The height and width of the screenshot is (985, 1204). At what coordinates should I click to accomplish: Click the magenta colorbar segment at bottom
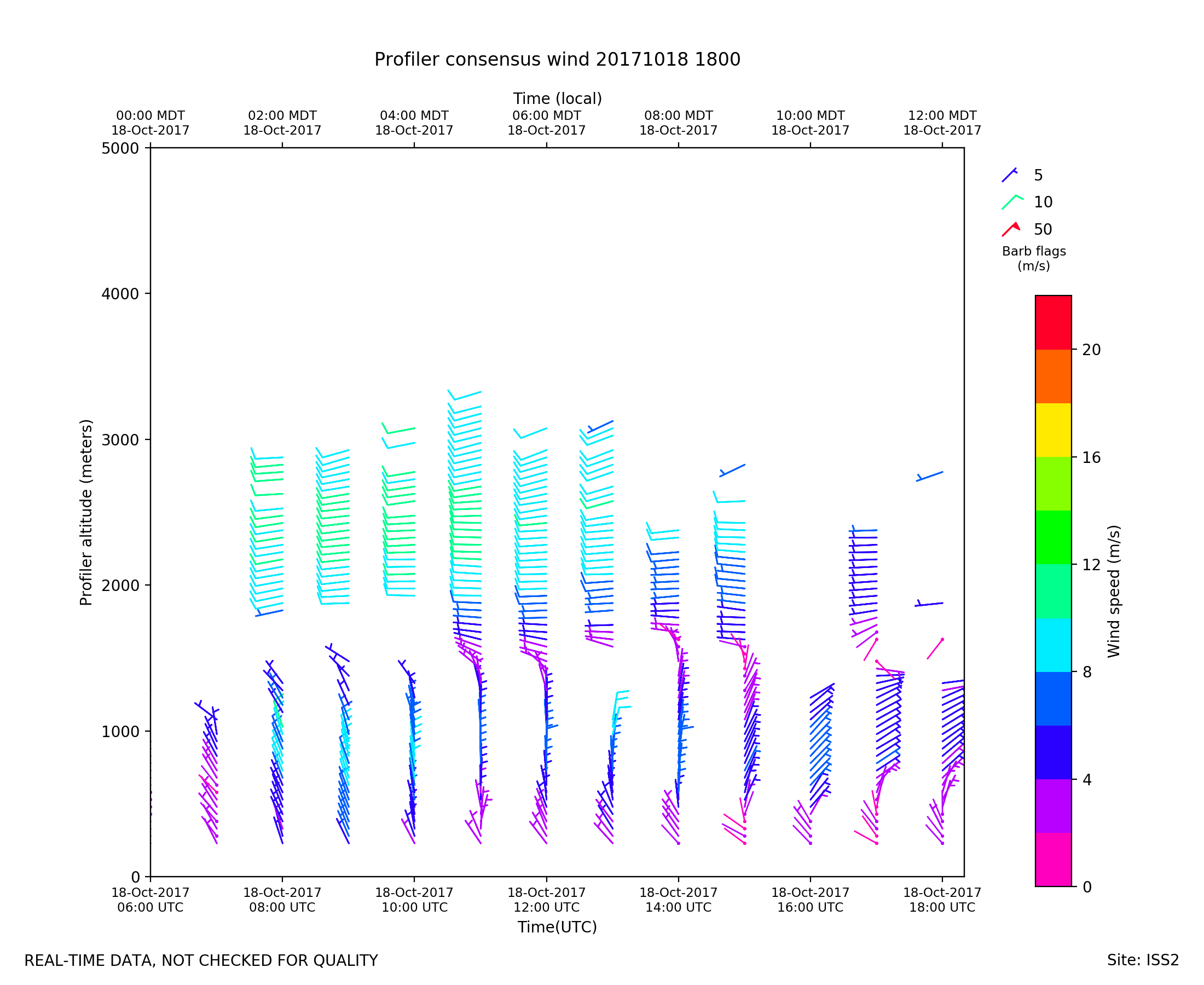coord(1053,860)
